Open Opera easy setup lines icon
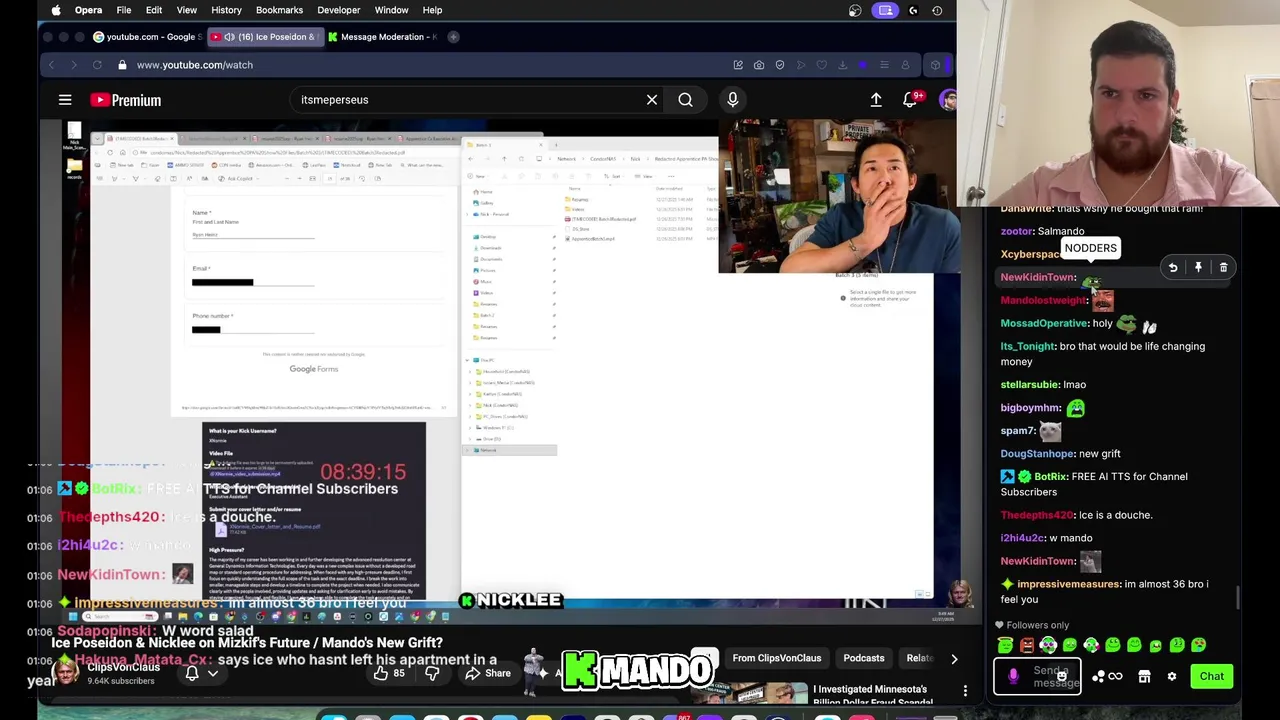Image resolution: width=1280 pixels, height=720 pixels. click(x=884, y=65)
